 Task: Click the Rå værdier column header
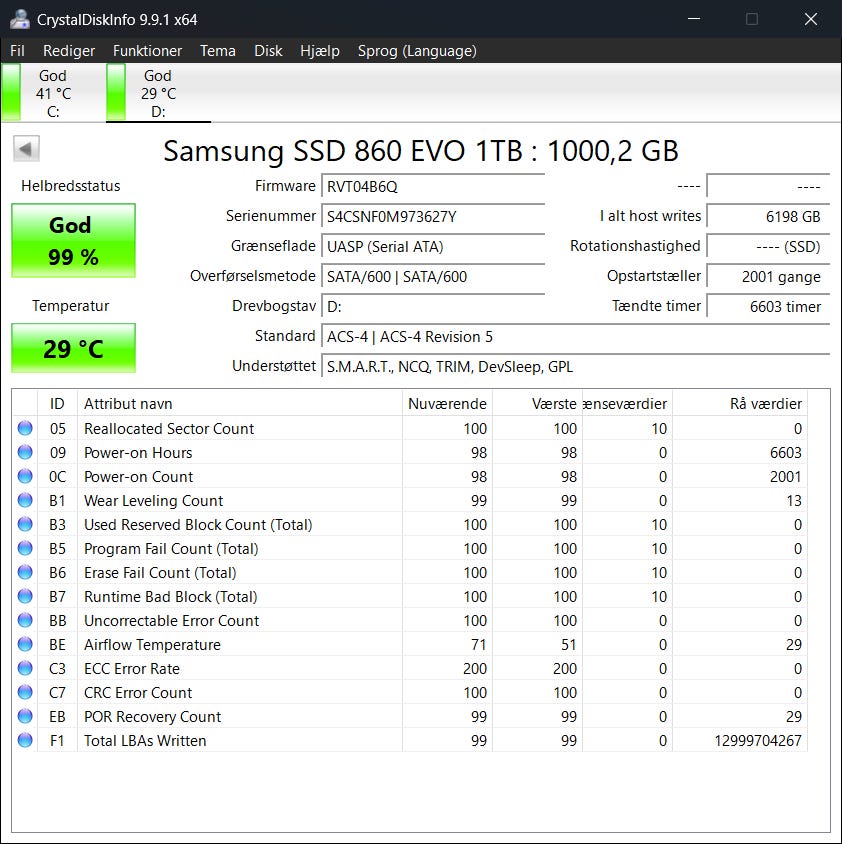point(739,404)
